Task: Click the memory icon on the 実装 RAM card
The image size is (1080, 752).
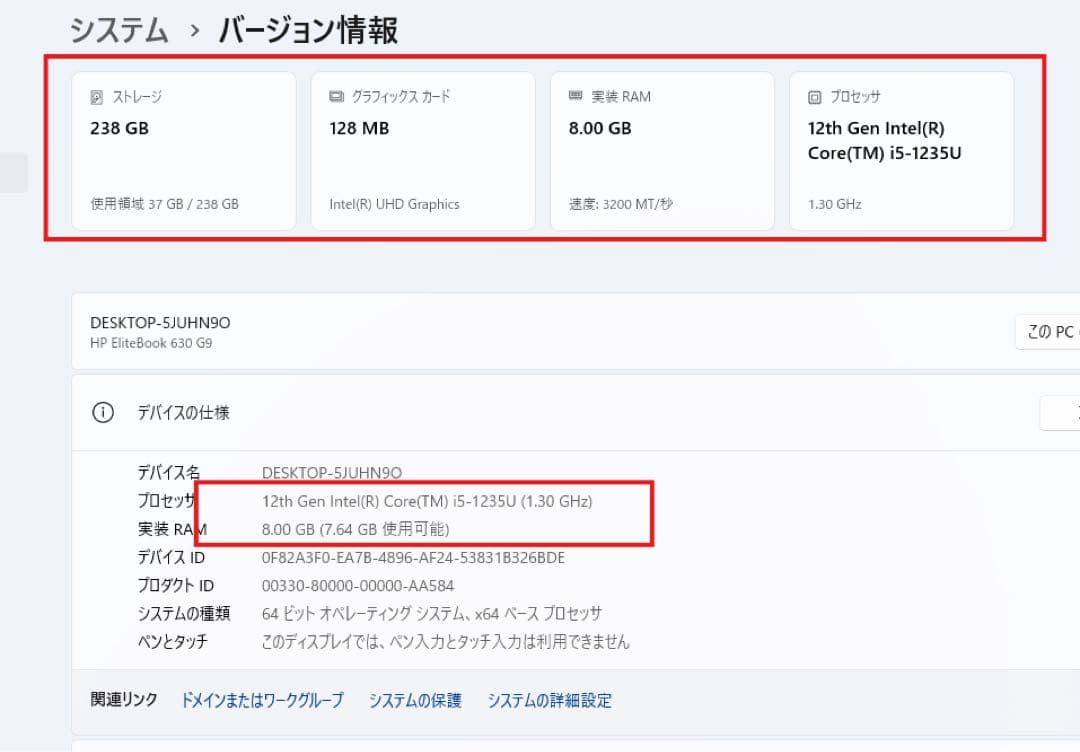Action: click(574, 96)
